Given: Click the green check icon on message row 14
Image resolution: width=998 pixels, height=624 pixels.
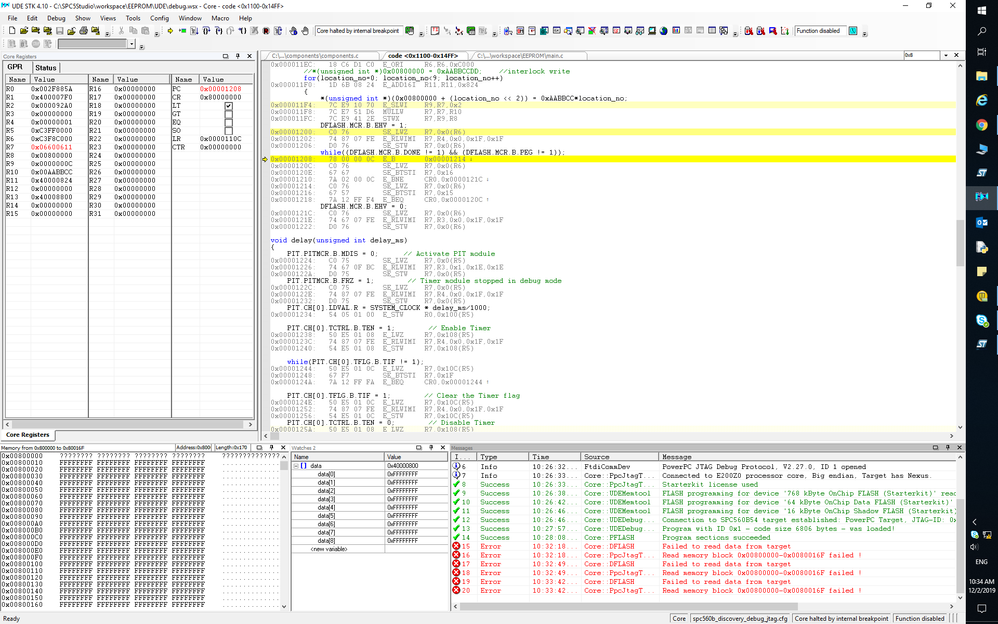Looking at the screenshot, I should click(456, 537).
